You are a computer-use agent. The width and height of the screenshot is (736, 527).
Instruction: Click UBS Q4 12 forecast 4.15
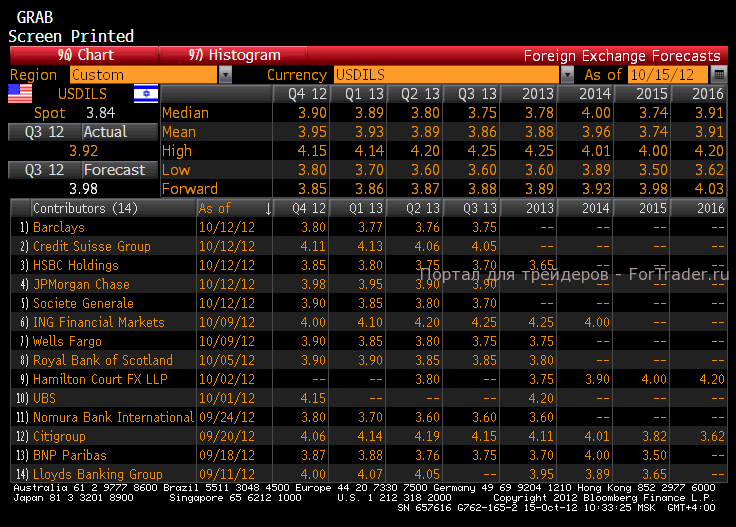(313, 398)
